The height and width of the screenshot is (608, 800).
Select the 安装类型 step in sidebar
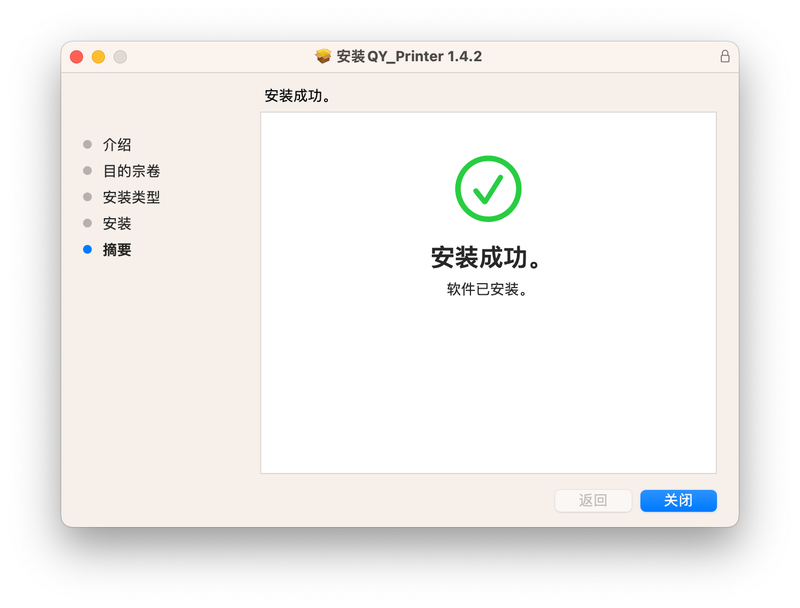(131, 197)
